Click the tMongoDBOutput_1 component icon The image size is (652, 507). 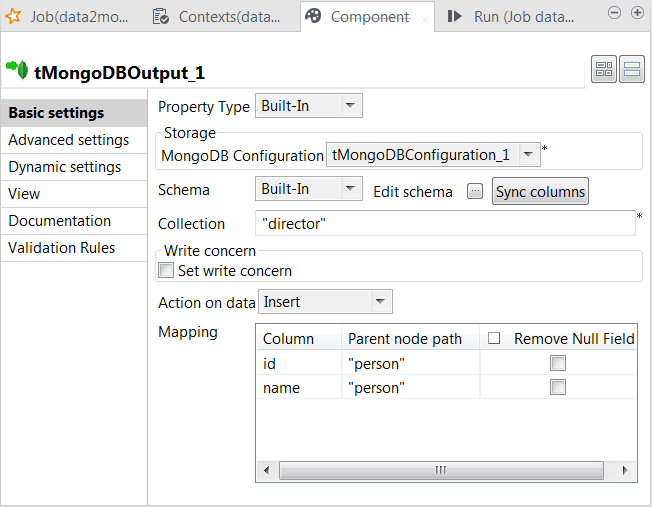pyautogui.click(x=17, y=69)
